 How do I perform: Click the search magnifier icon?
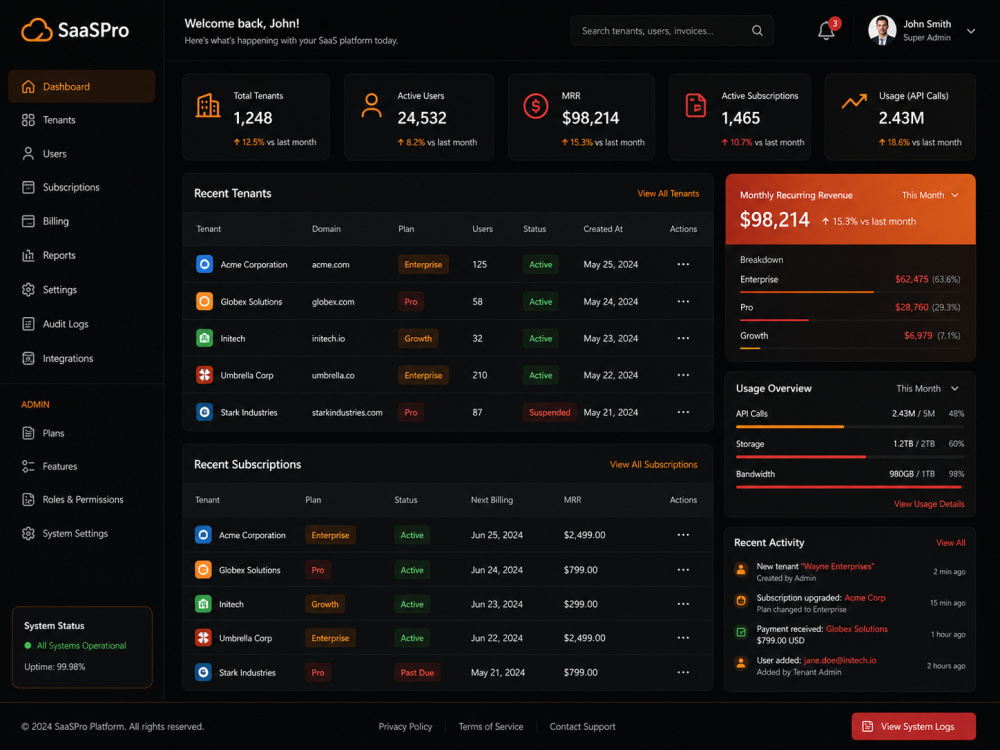[x=757, y=31]
